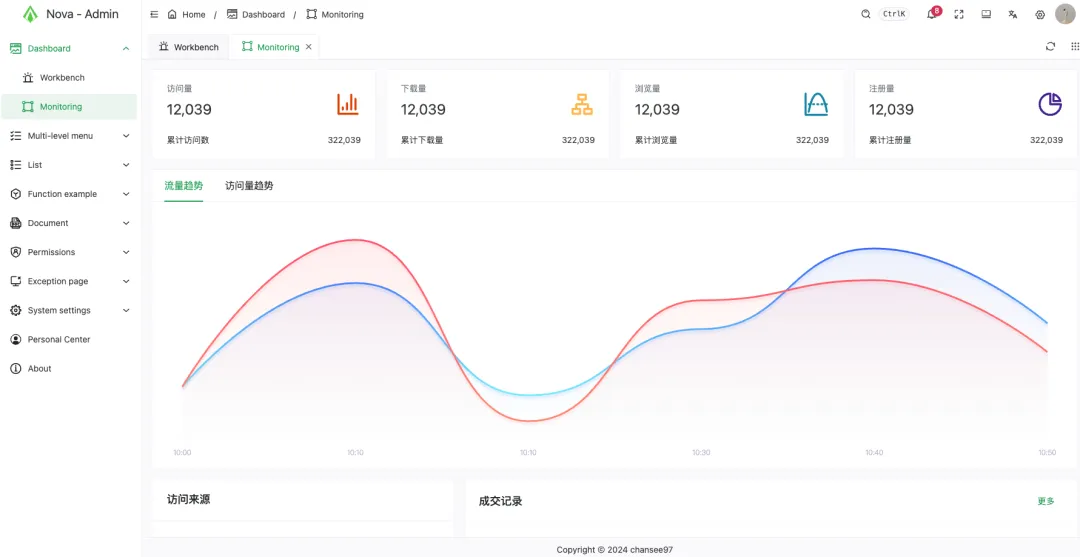Click the 10:30 axis label
This screenshot has width=1080, height=557.
point(701,452)
